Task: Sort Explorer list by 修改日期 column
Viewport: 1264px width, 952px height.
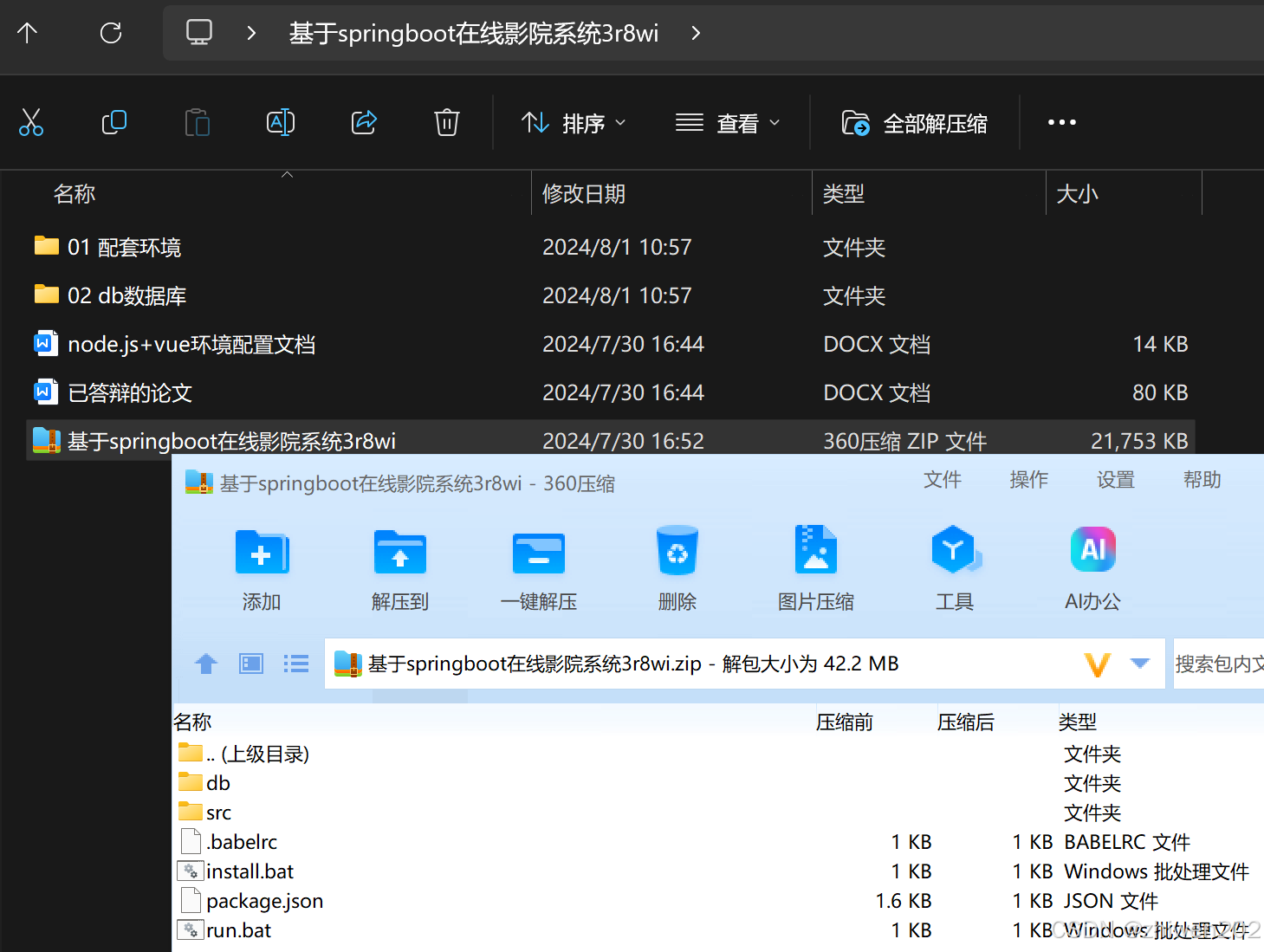Action: [x=584, y=194]
